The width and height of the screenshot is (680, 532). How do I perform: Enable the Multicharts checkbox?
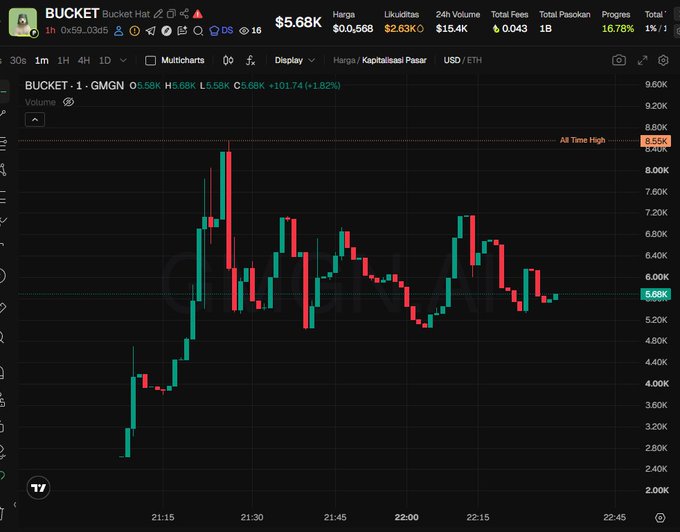(x=150, y=60)
